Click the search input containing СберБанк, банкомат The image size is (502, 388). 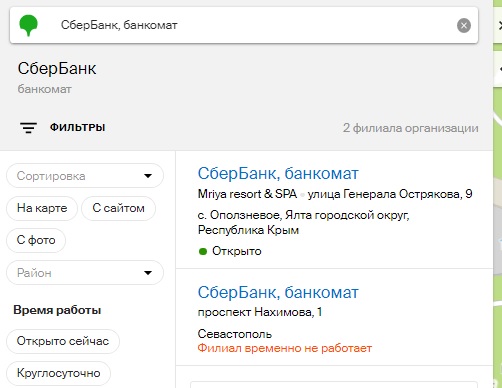pos(244,25)
